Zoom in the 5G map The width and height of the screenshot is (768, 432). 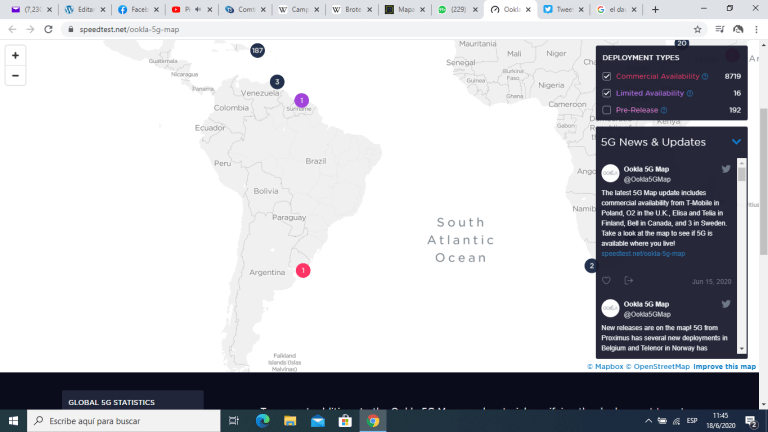coord(15,55)
